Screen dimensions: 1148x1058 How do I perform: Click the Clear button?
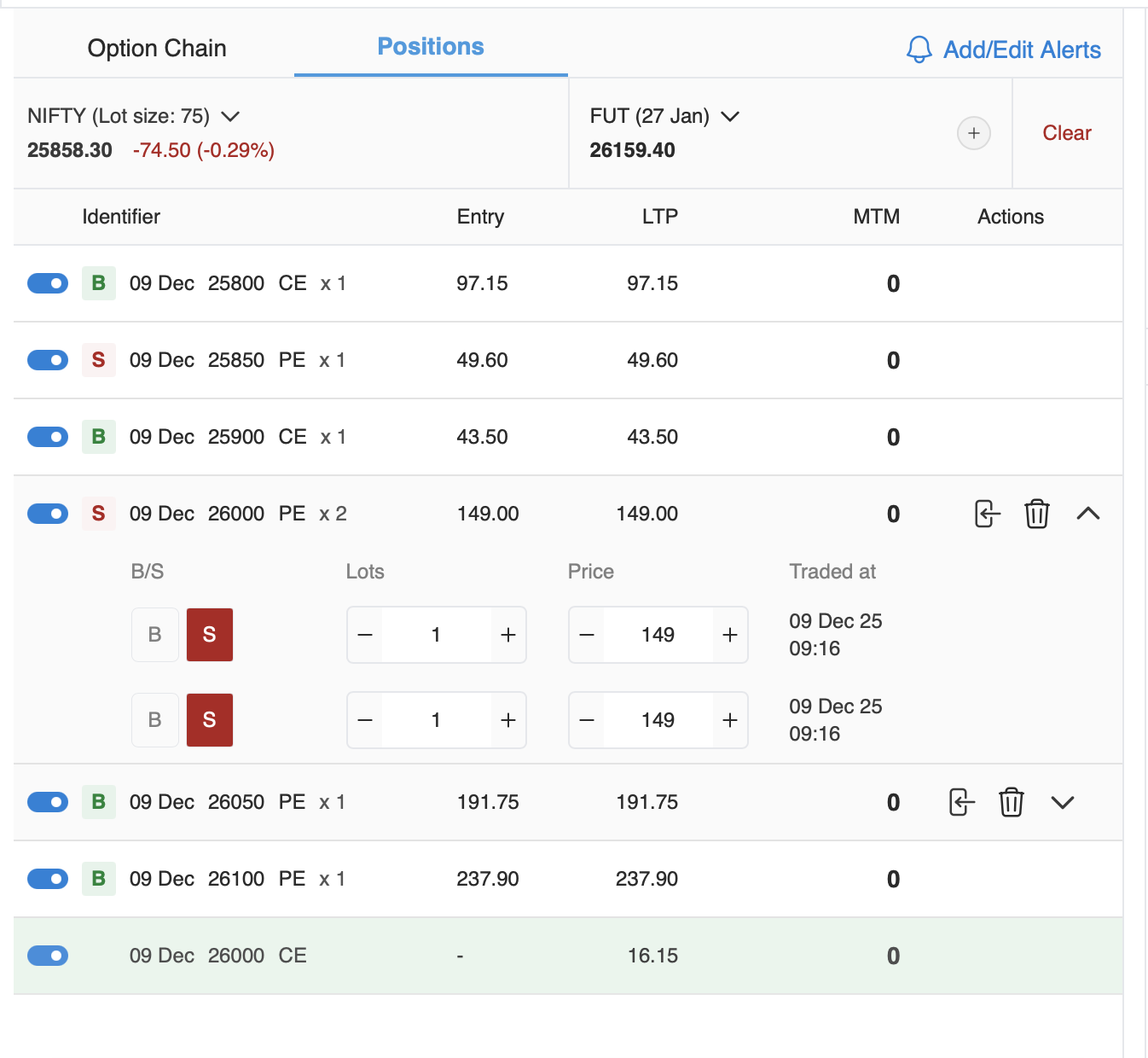(x=1066, y=133)
